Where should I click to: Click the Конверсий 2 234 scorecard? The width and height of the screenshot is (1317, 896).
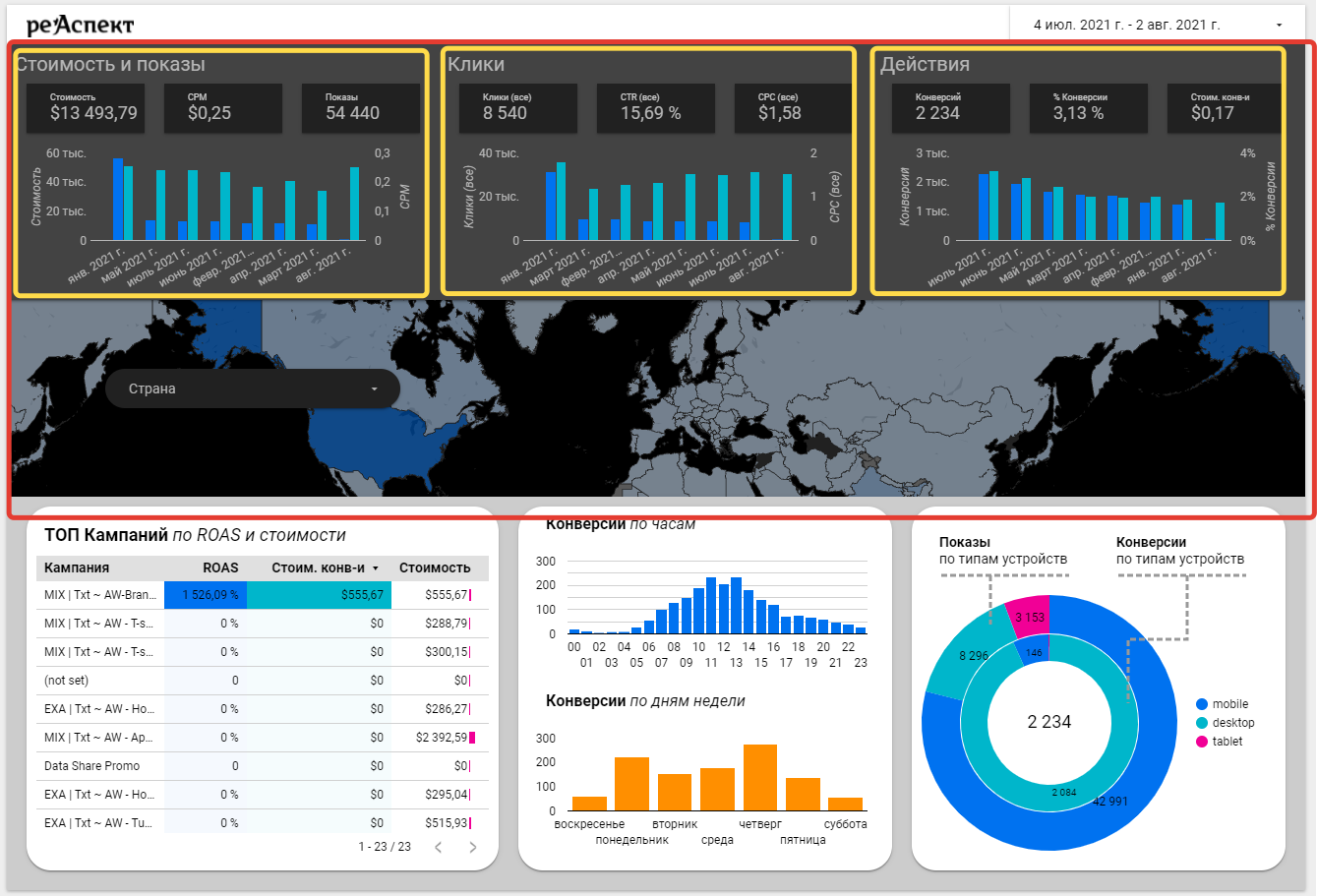click(x=950, y=107)
